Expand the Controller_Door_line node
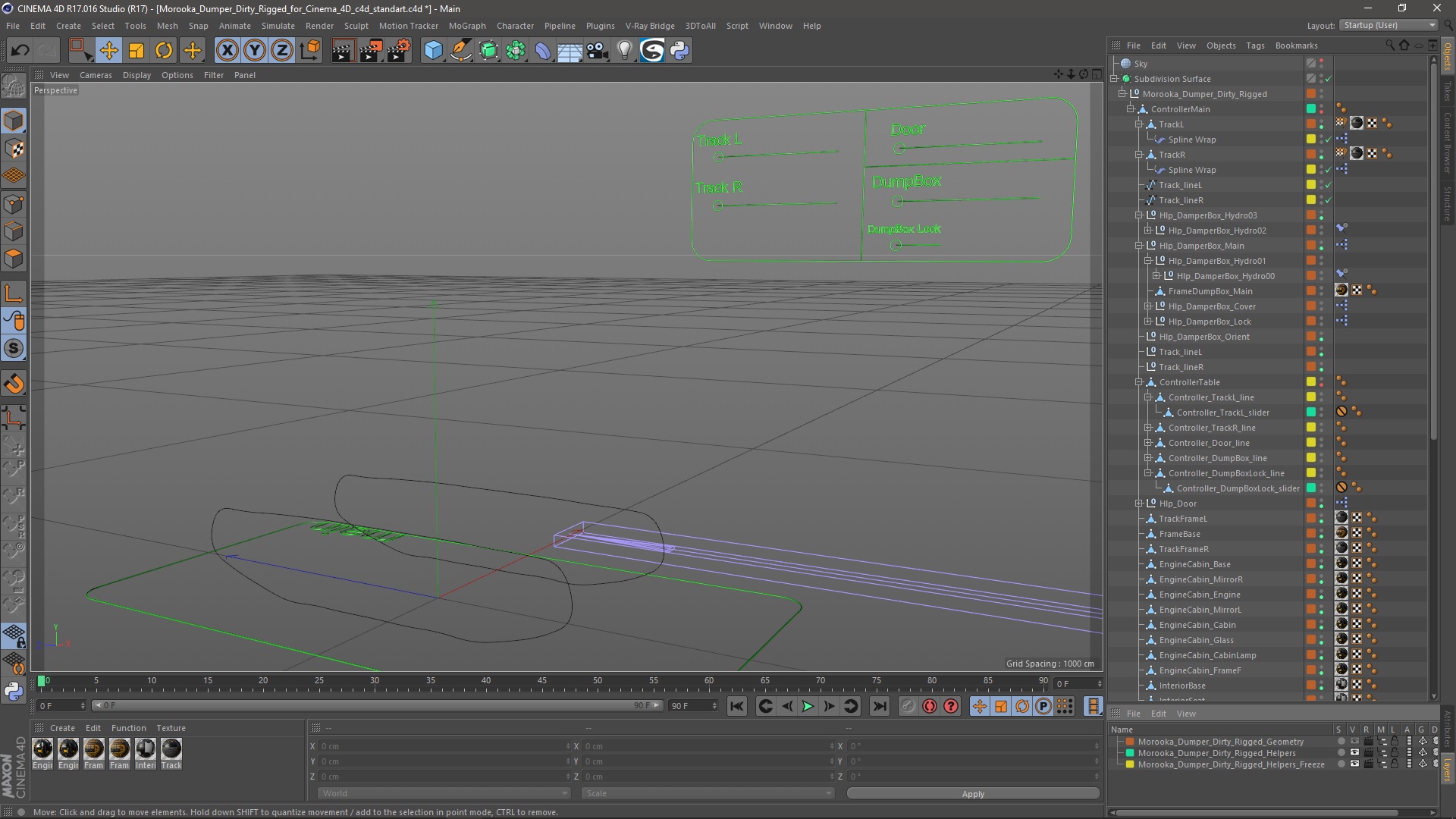Screen dimensions: 1456x819 1148,443
